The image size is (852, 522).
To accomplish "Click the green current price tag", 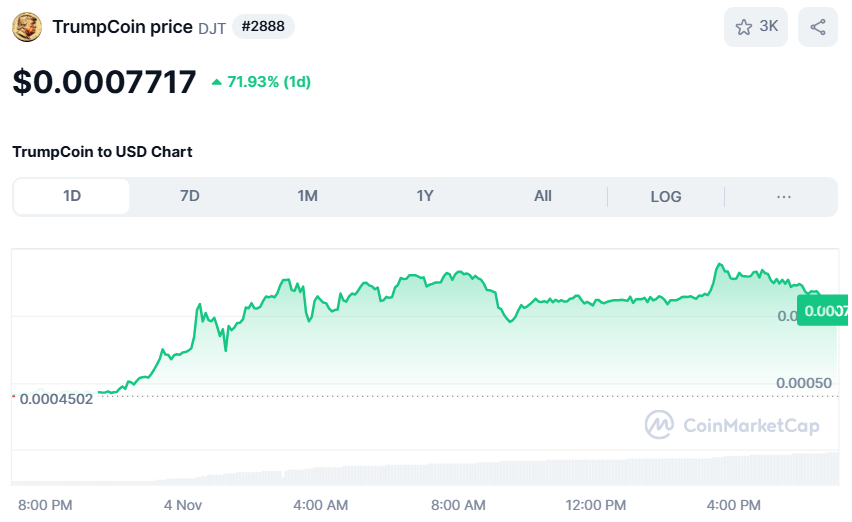I will pyautogui.click(x=823, y=311).
